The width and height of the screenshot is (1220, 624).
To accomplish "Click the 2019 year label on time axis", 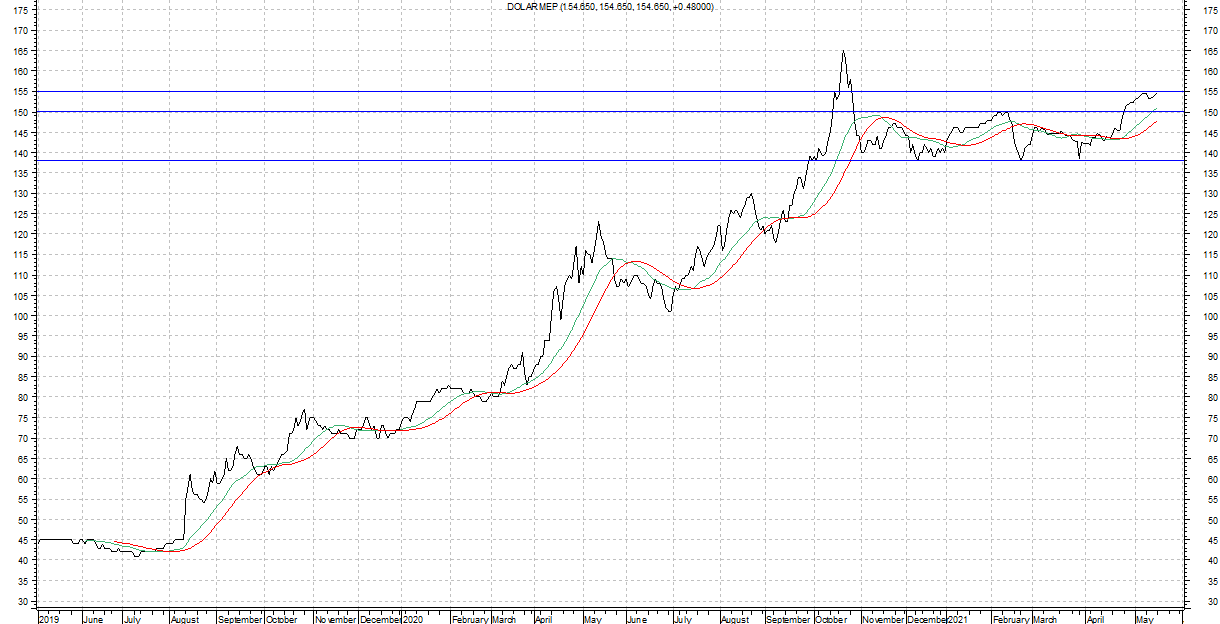I will click(49, 619).
